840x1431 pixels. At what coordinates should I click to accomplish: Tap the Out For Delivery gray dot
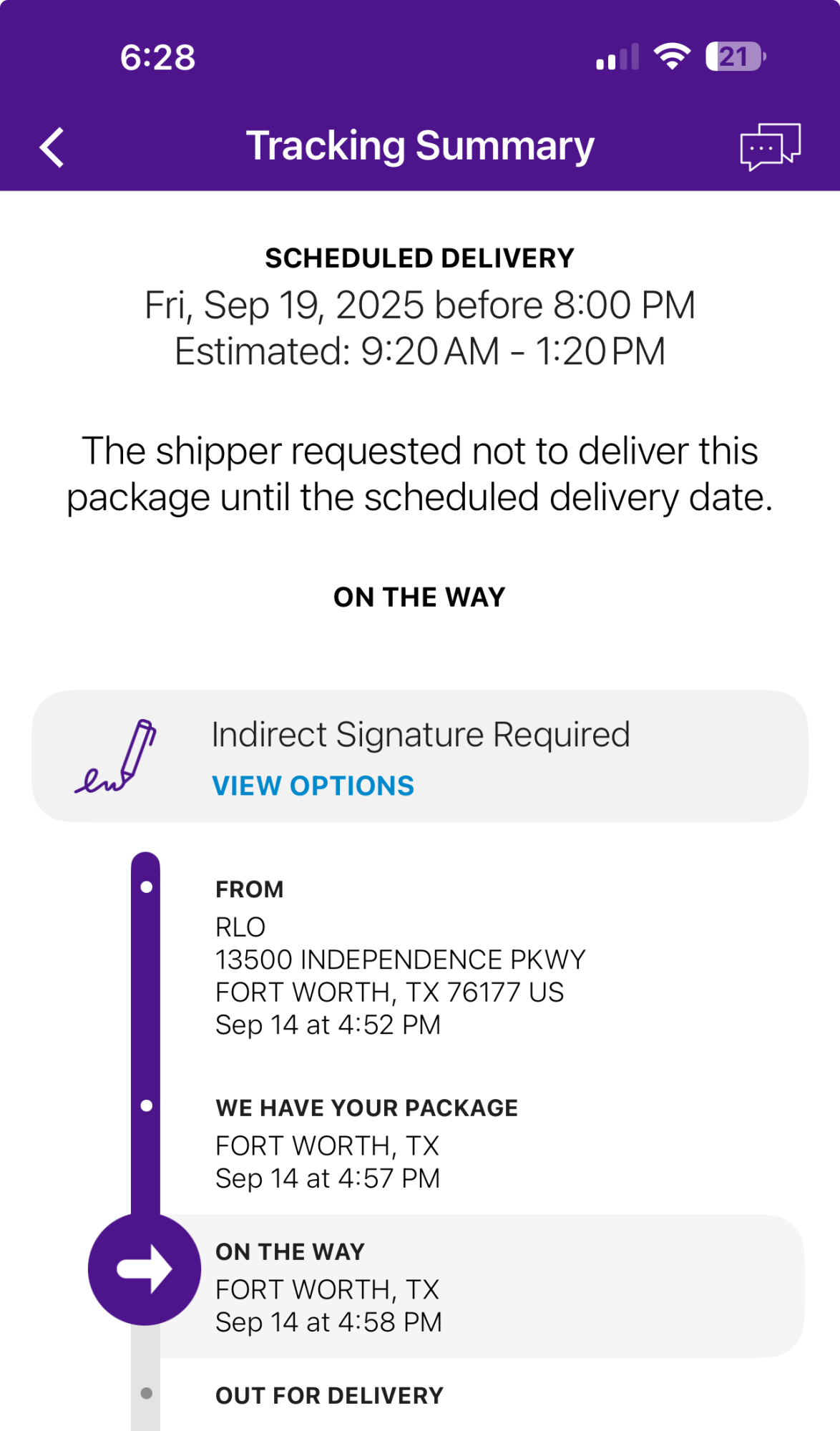tap(147, 1393)
